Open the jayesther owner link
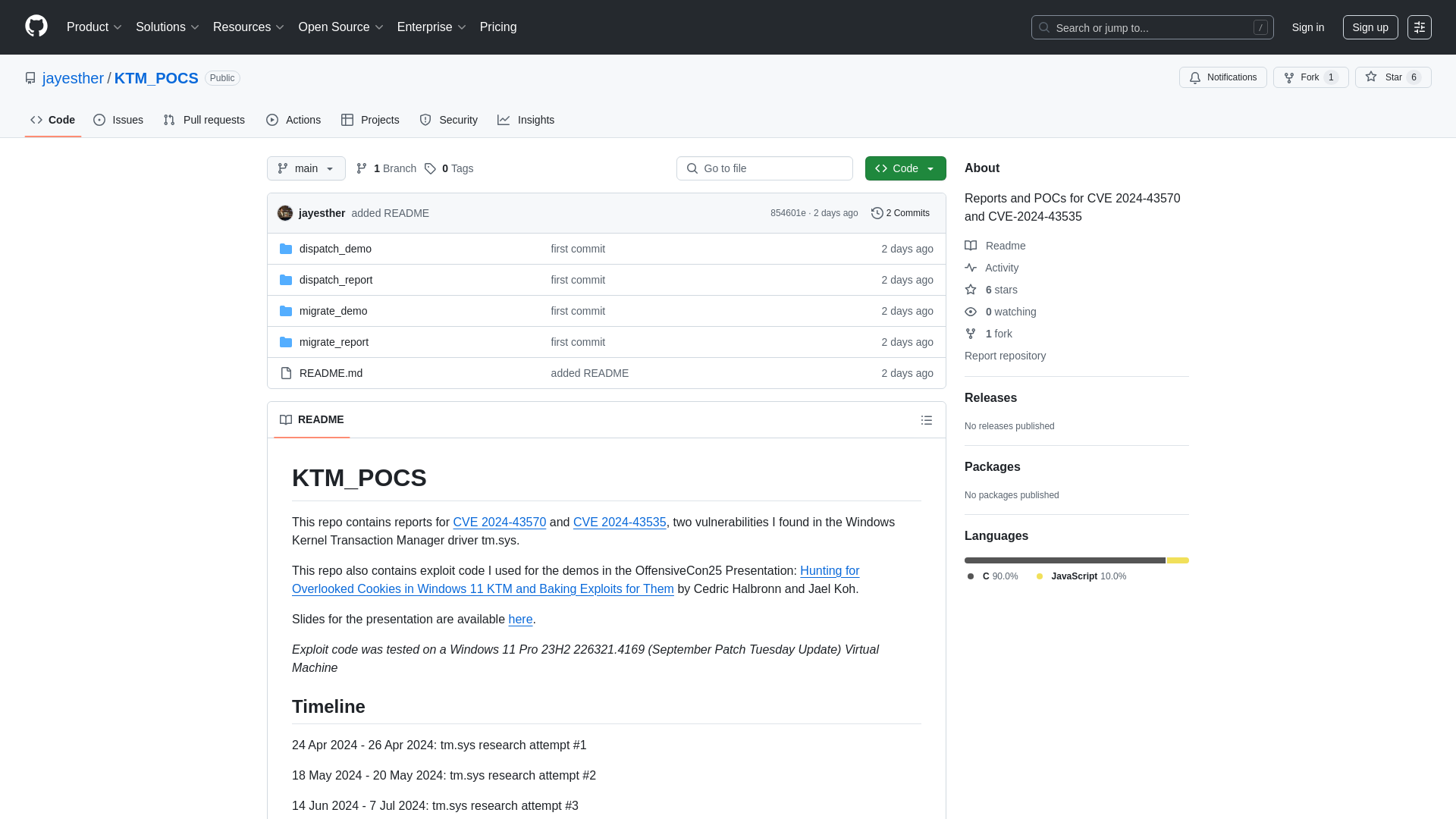1456x819 pixels. tap(73, 78)
